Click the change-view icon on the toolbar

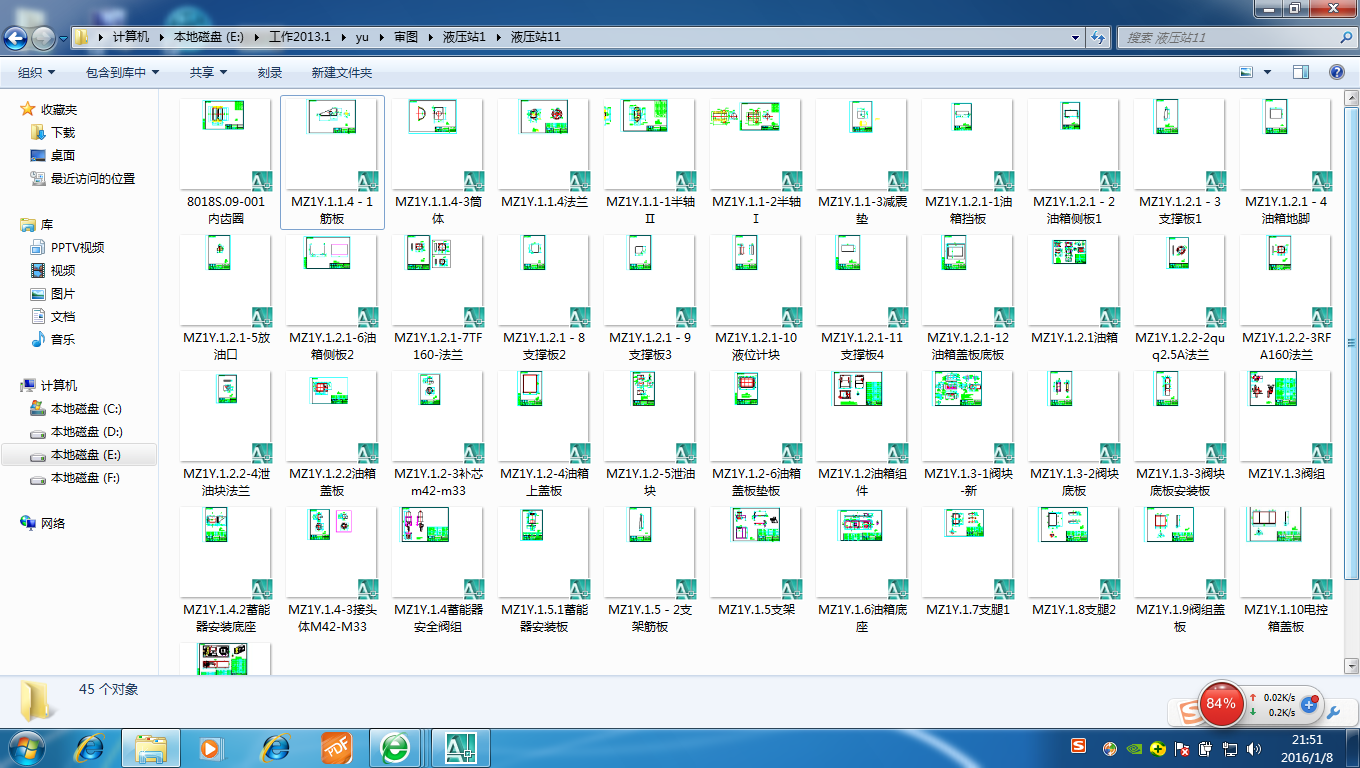coord(1246,72)
